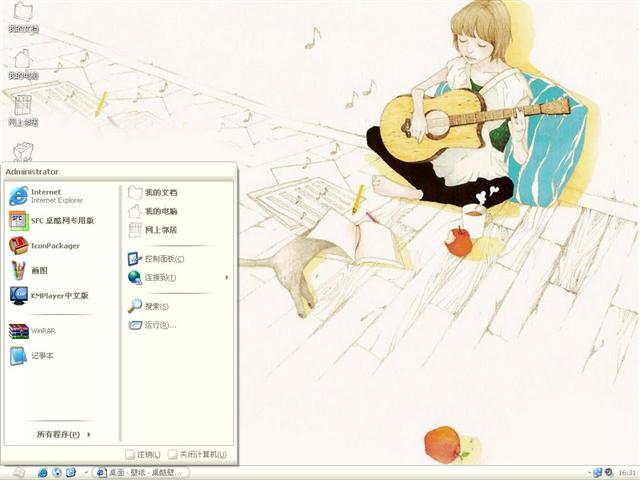
Task: Expand the hidden quick launch items arrow
Action: pyautogui.click(x=86, y=473)
